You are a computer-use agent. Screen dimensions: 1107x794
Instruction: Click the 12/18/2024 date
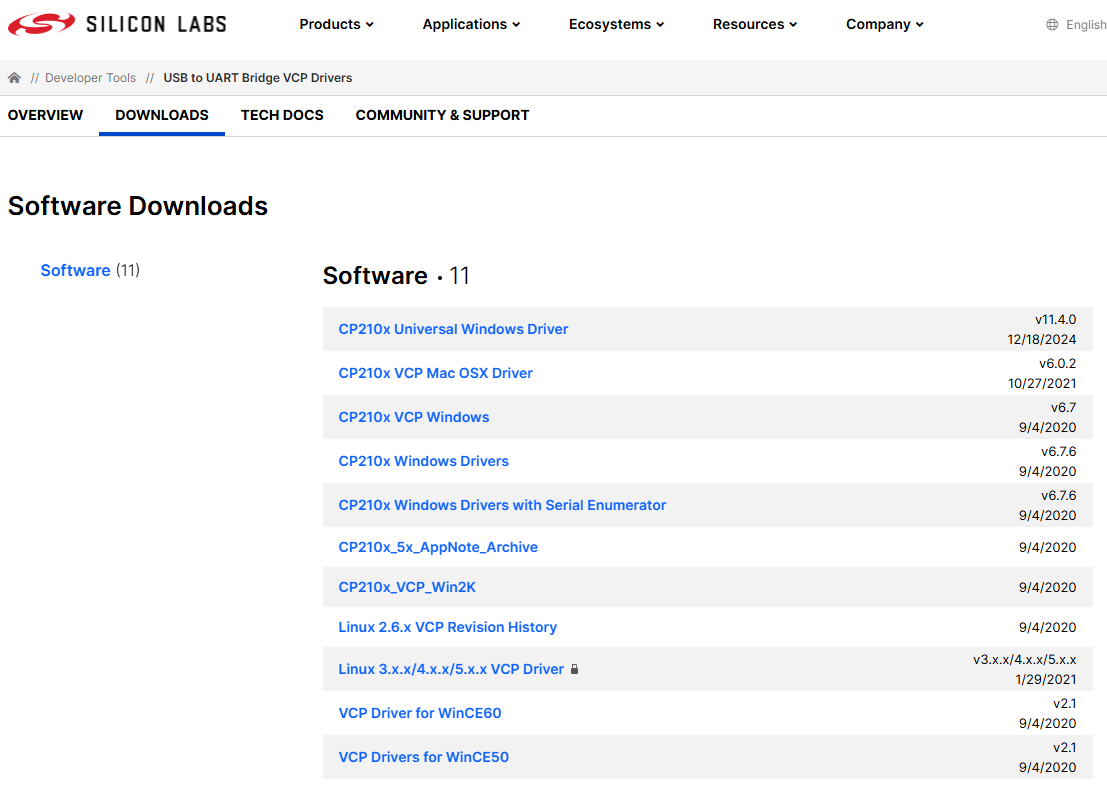click(1041, 339)
